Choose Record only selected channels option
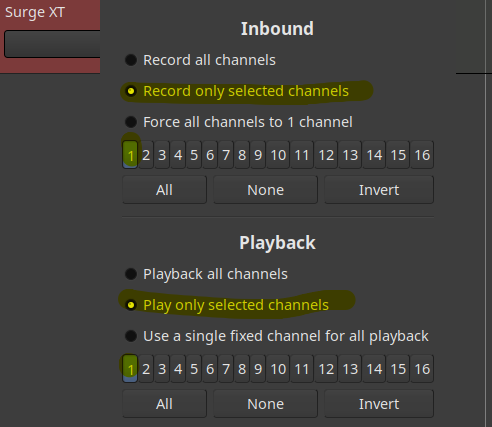The image size is (492, 427). 237,91
